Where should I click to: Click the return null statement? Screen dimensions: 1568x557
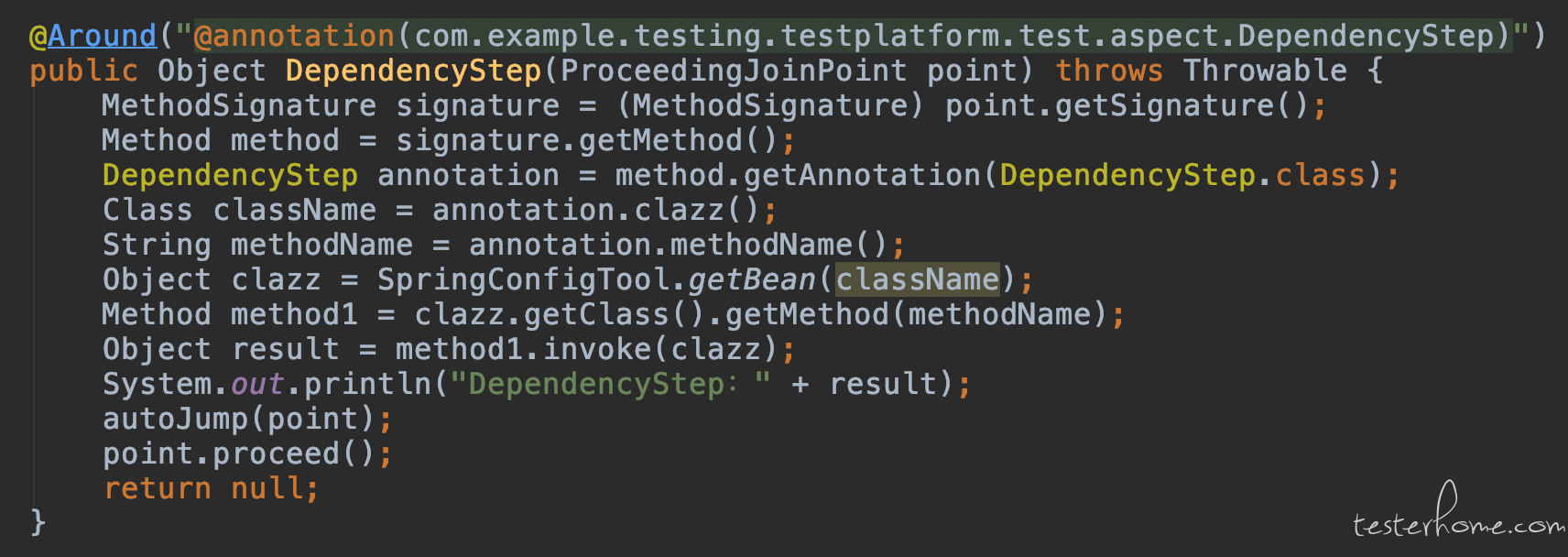pyautogui.click(x=212, y=488)
